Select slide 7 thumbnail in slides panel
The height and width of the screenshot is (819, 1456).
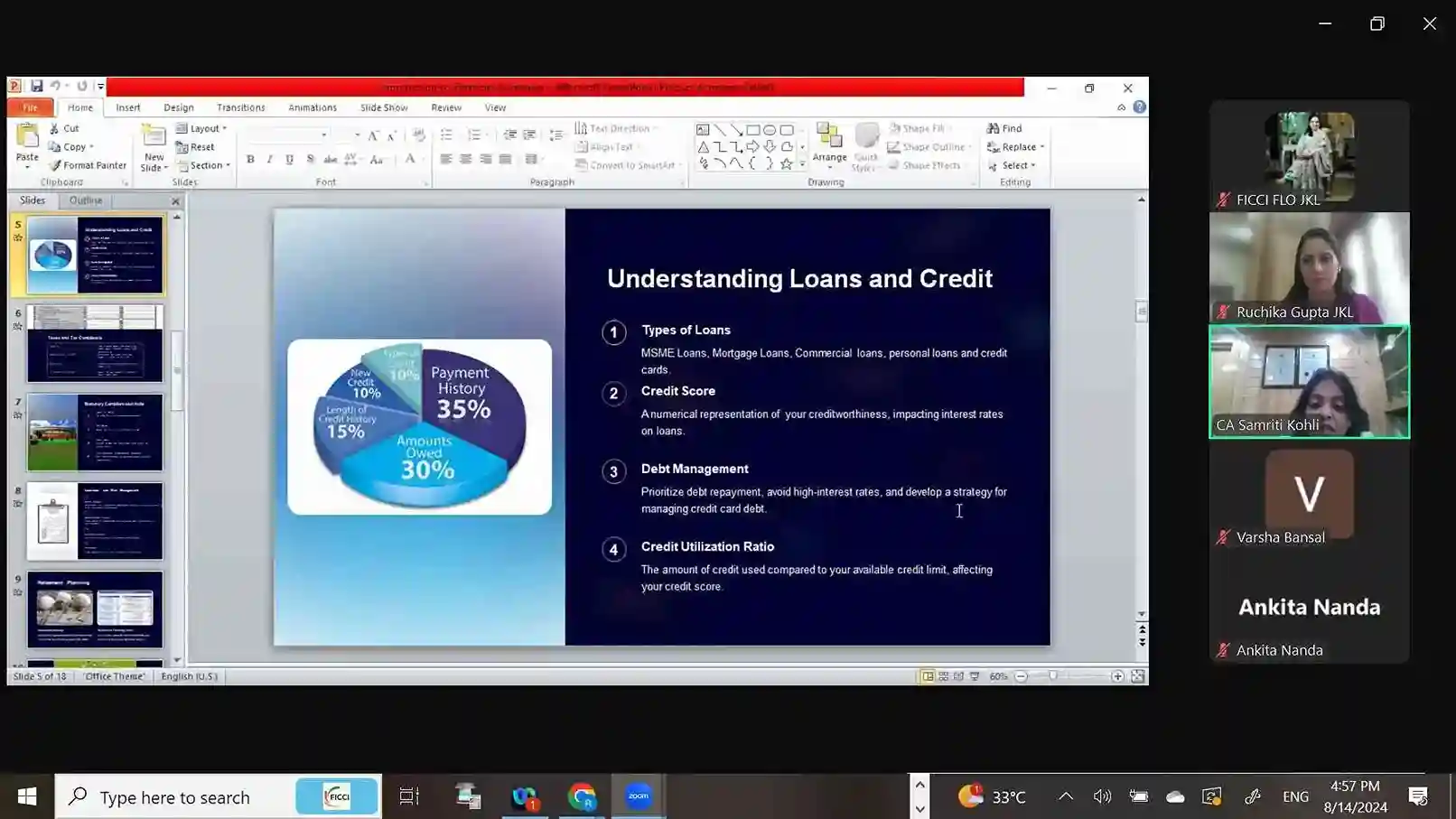95,432
